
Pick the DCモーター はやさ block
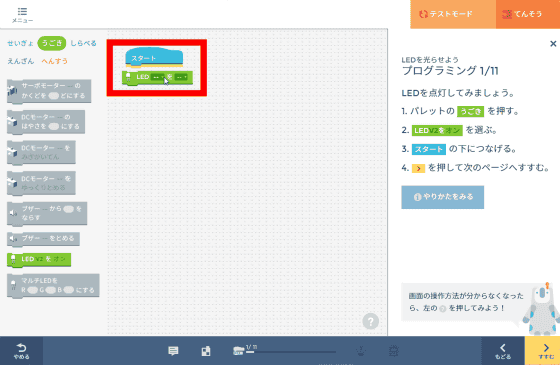coord(46,122)
